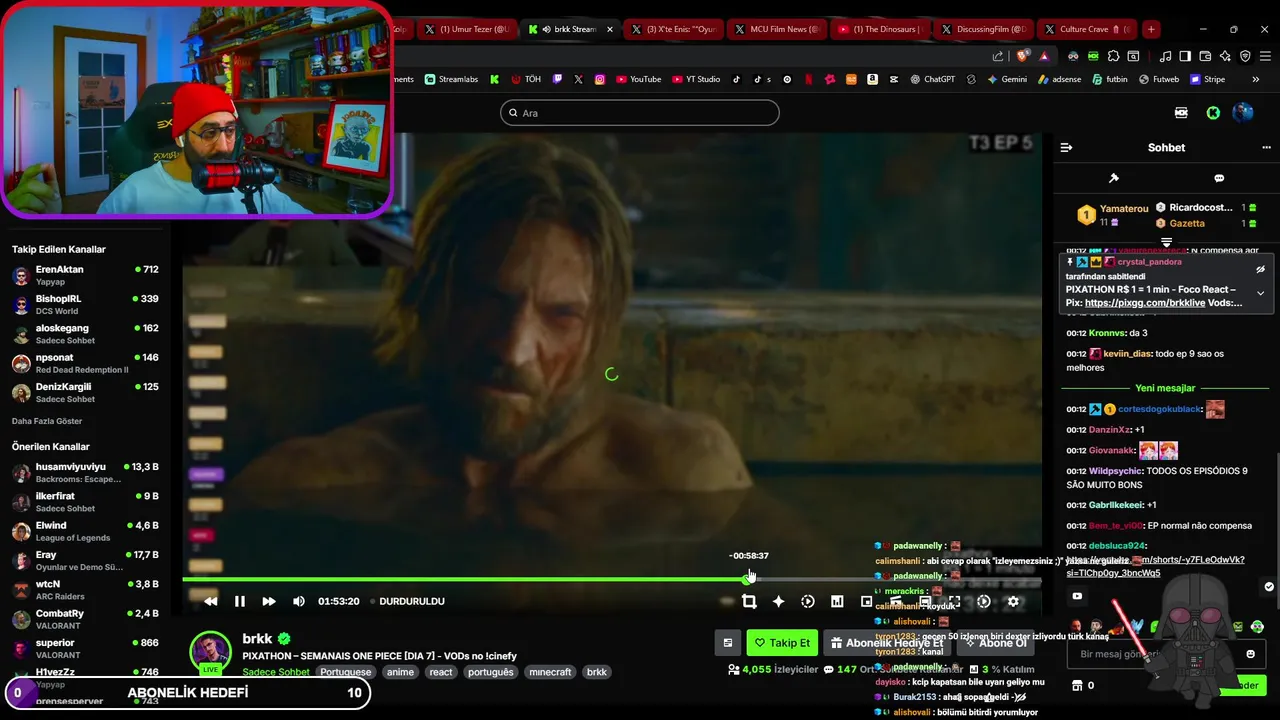Image resolution: width=1280 pixels, height=720 pixels.
Task: Select the minecraft tag
Action: [x=550, y=672]
